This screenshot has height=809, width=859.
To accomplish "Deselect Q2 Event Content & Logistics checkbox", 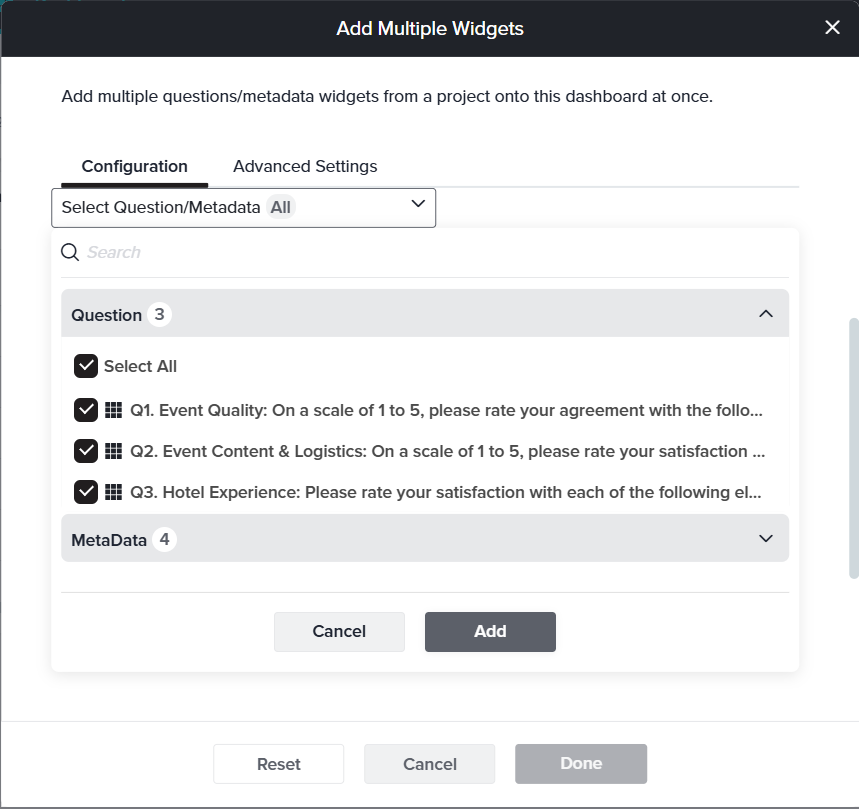I will [85, 451].
